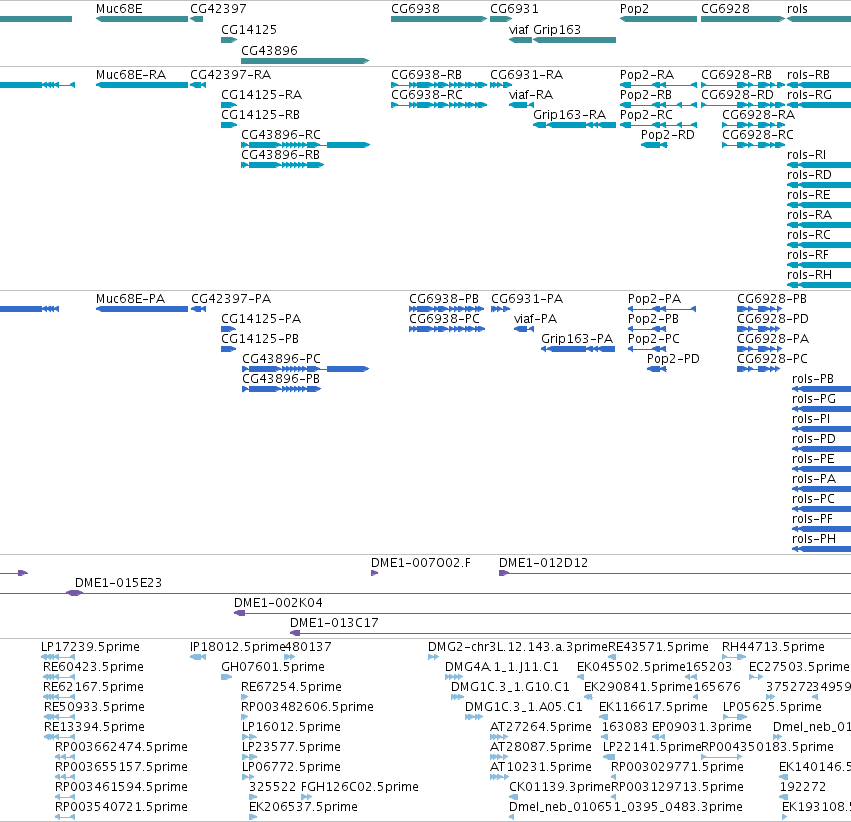851x822 pixels.
Task: Select transcript CG43896-RB
Action: (x=280, y=155)
